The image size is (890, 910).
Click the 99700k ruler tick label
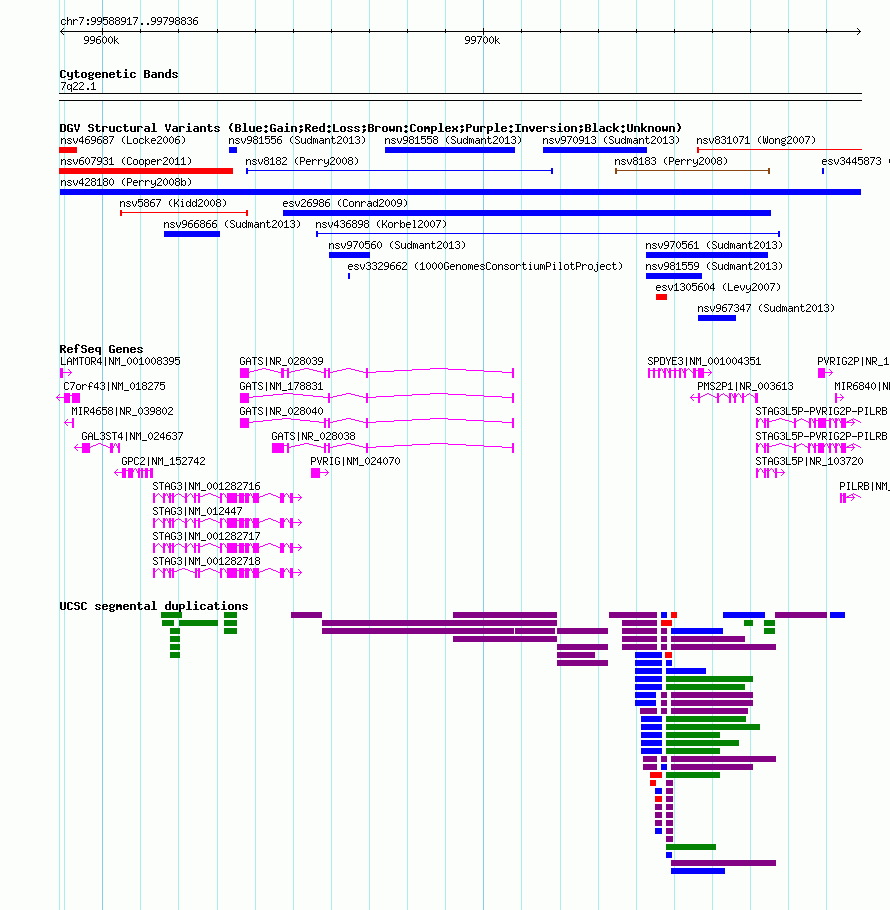click(482, 40)
